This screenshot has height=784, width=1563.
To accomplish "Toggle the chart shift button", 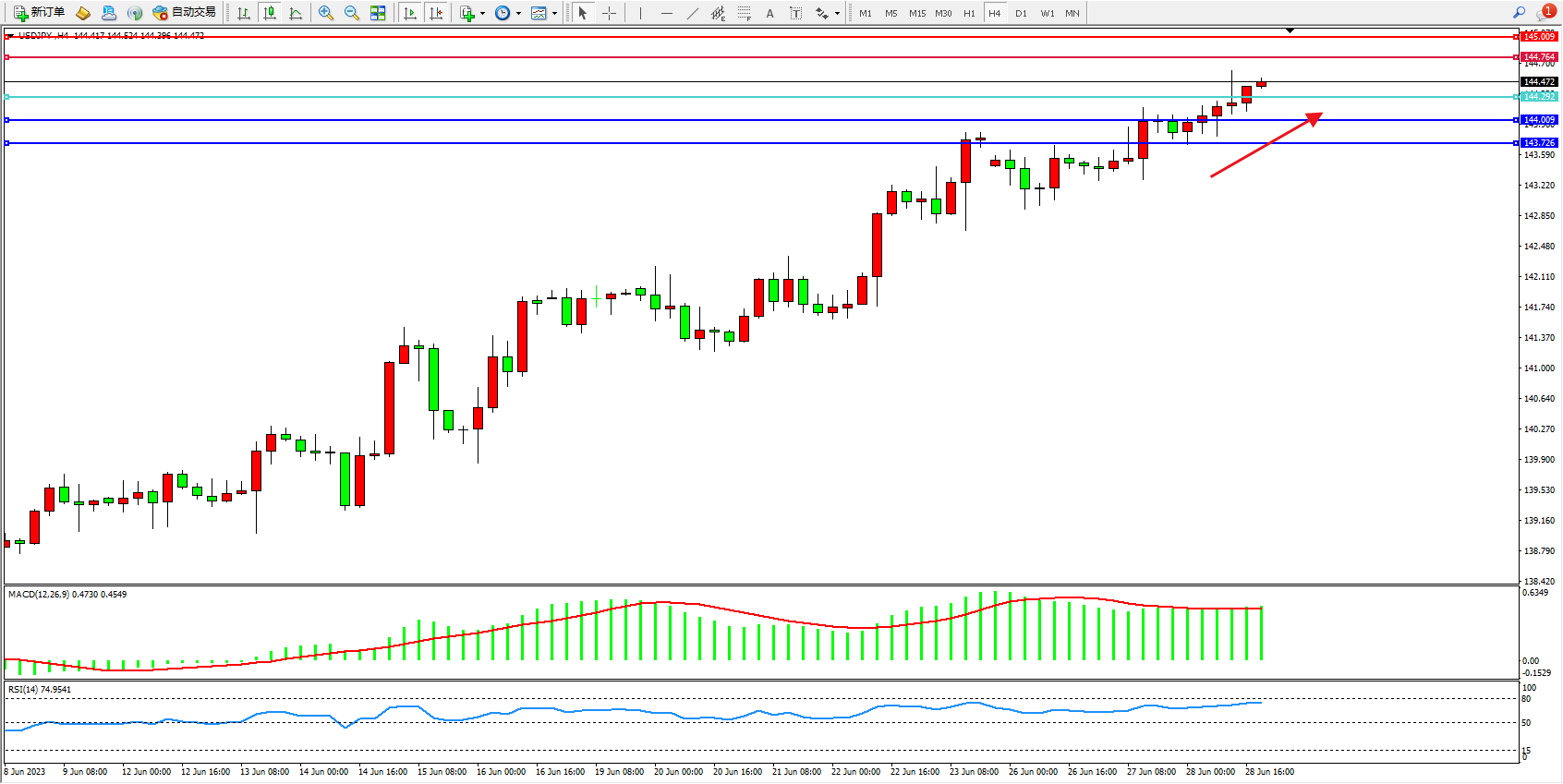I will [x=436, y=13].
